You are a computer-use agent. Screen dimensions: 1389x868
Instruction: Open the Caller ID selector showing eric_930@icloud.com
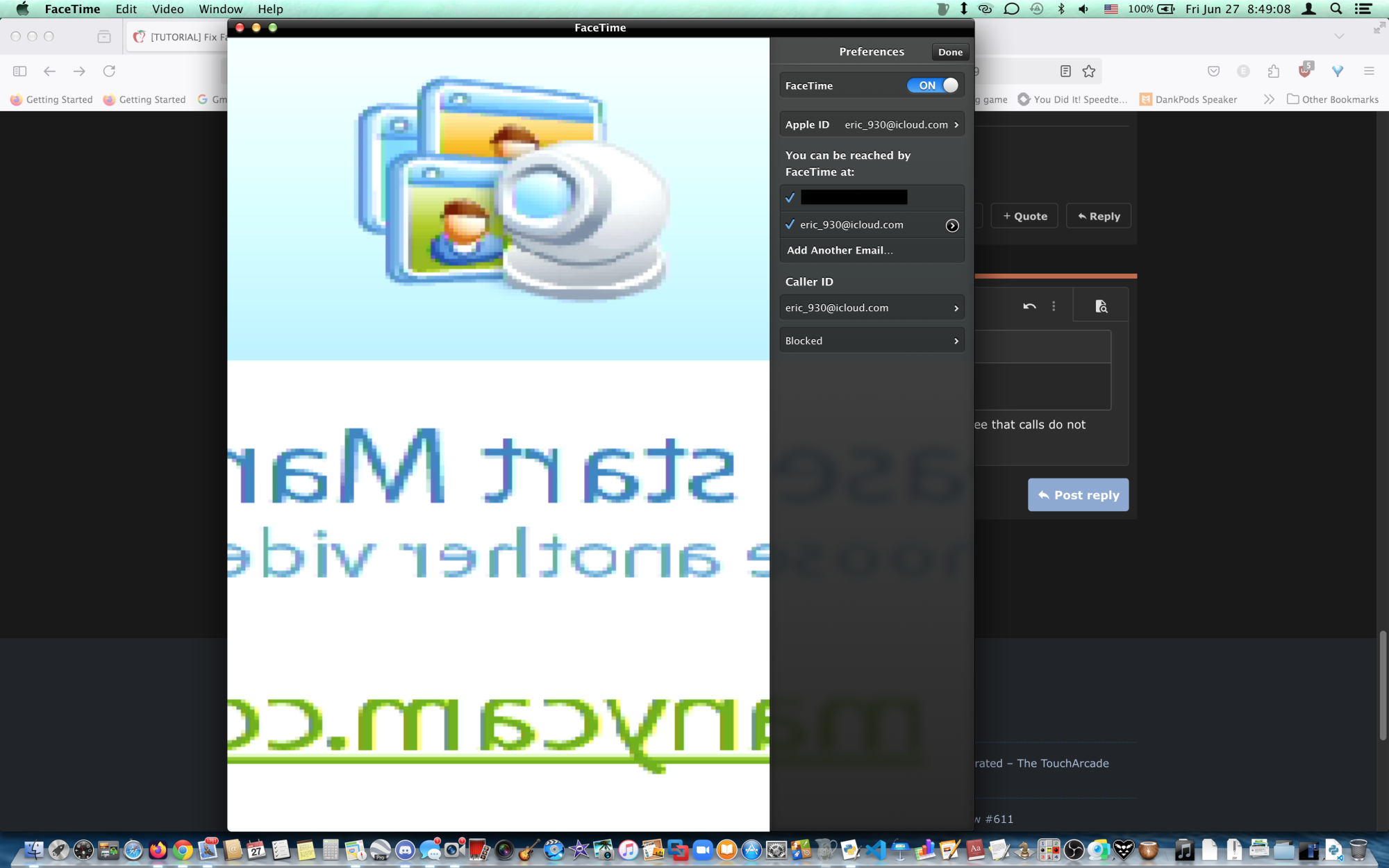pos(872,307)
